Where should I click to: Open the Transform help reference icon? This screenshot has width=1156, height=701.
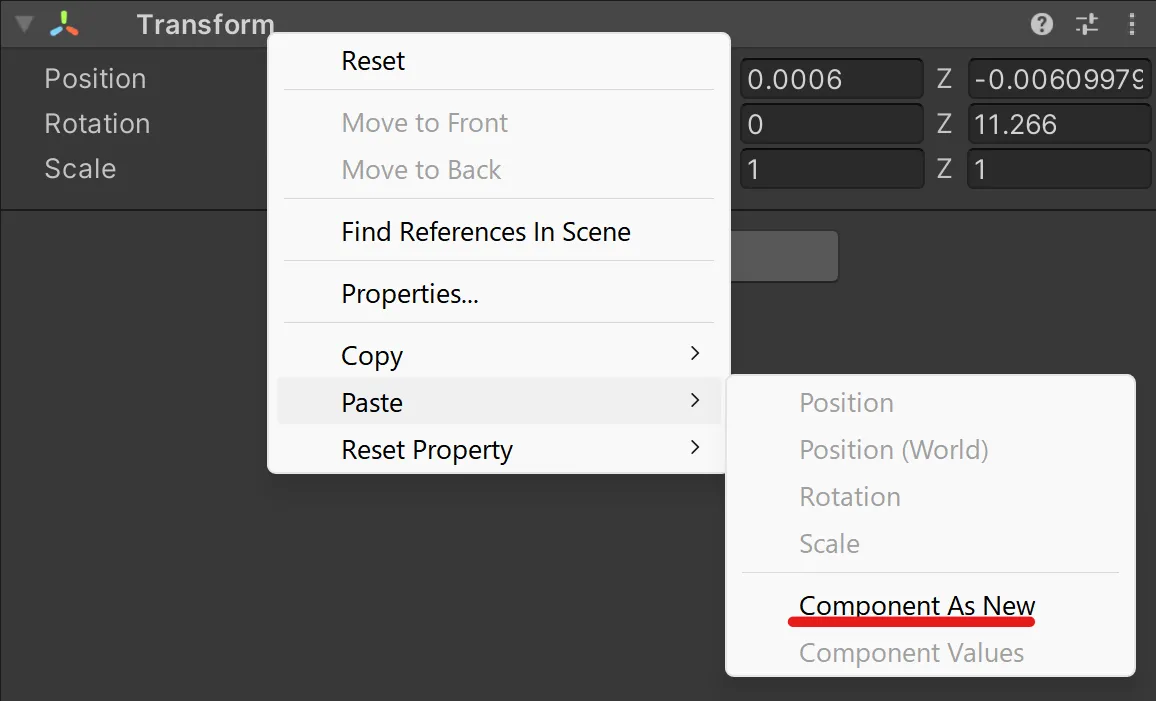1042,24
